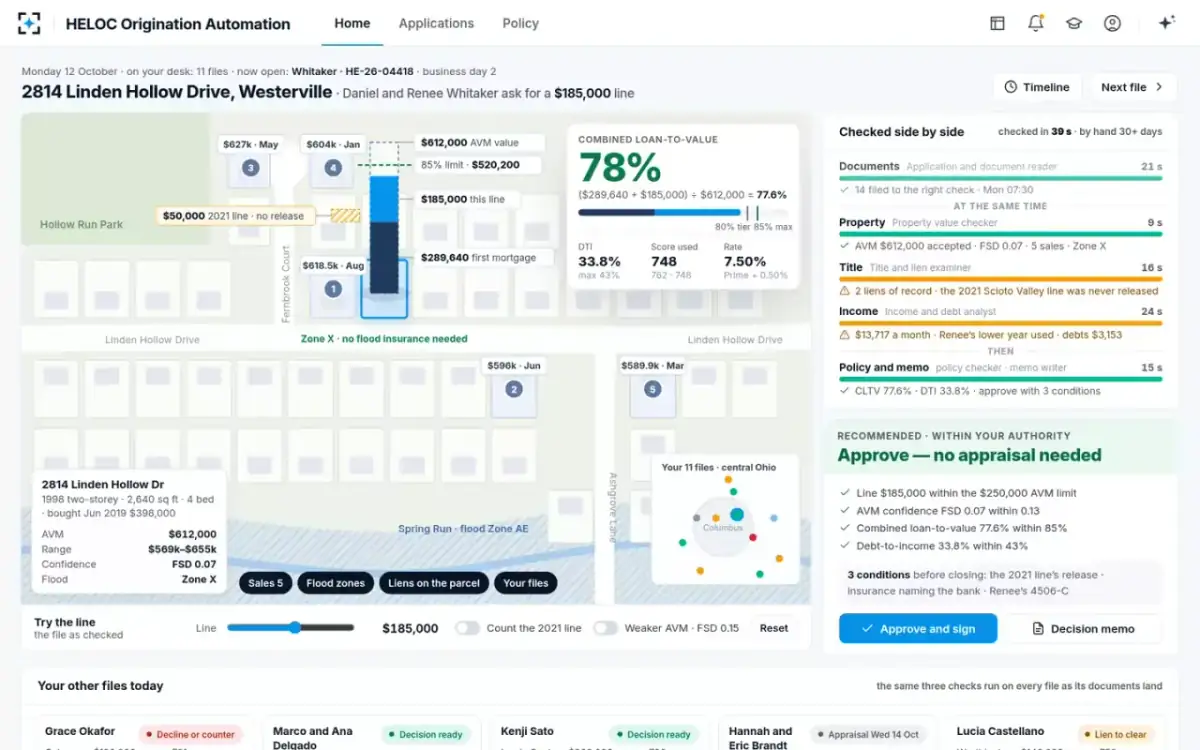Click the blue $185,000 line bar segment

[384, 199]
